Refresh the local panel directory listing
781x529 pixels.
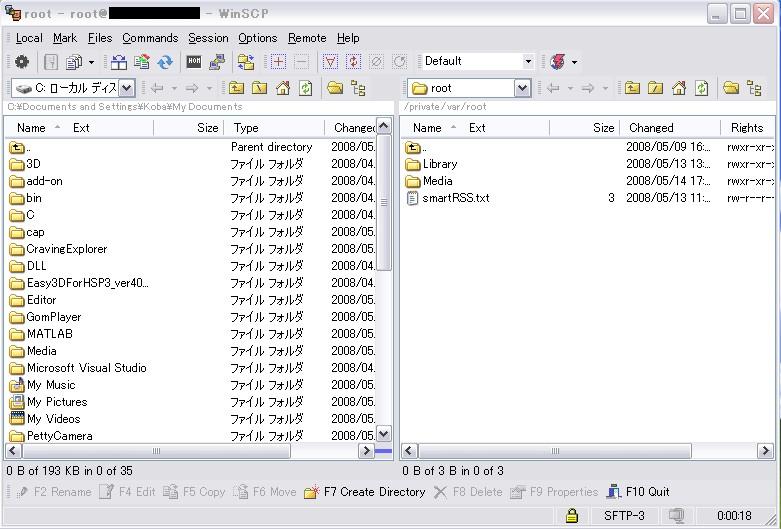pyautogui.click(x=306, y=88)
